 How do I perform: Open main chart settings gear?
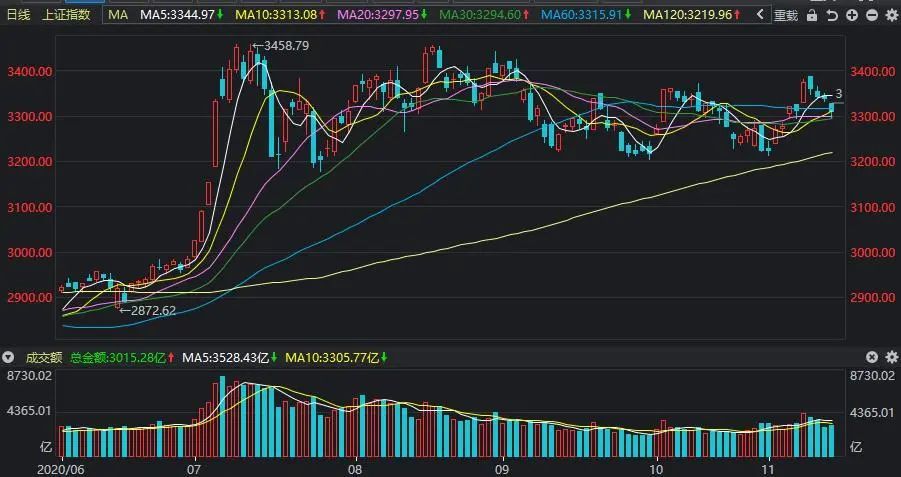coord(892,16)
